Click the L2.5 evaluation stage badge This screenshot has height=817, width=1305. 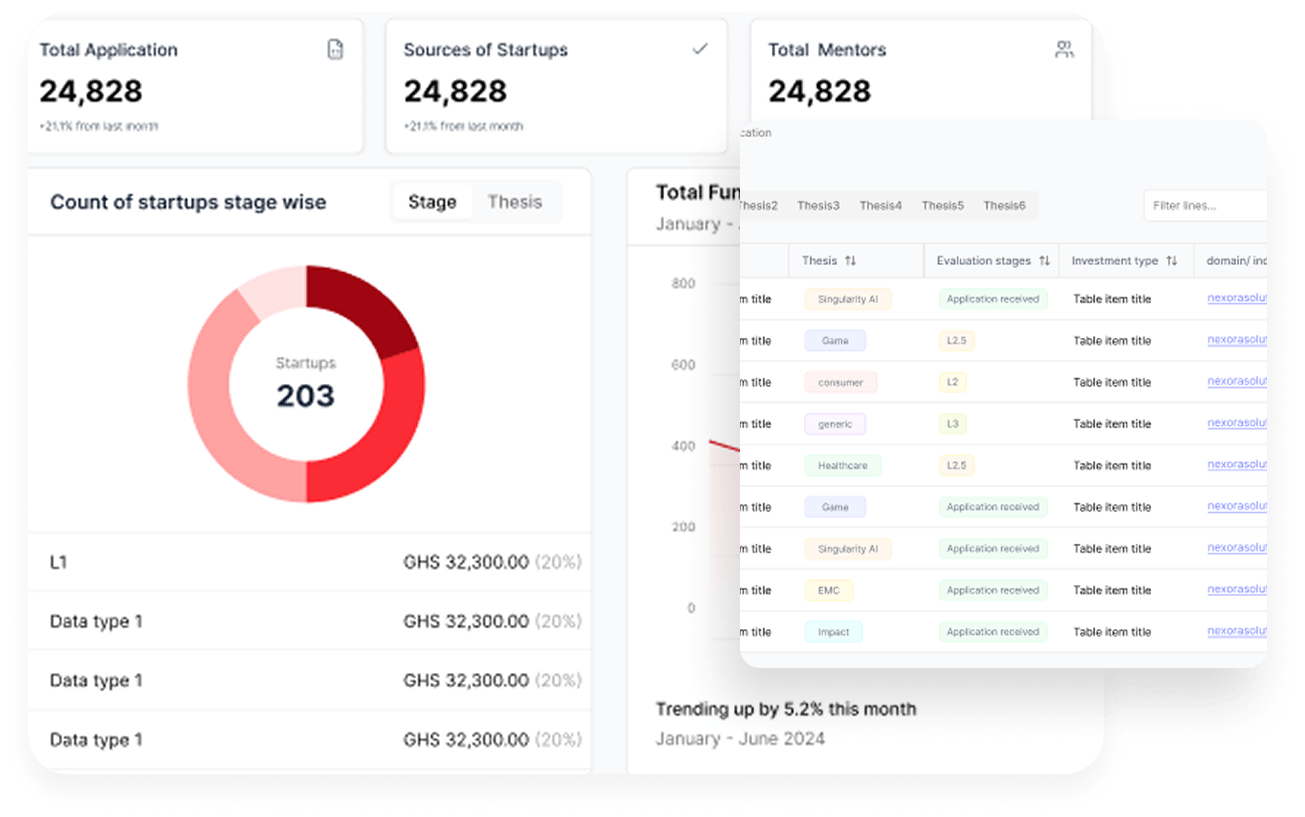(x=955, y=340)
